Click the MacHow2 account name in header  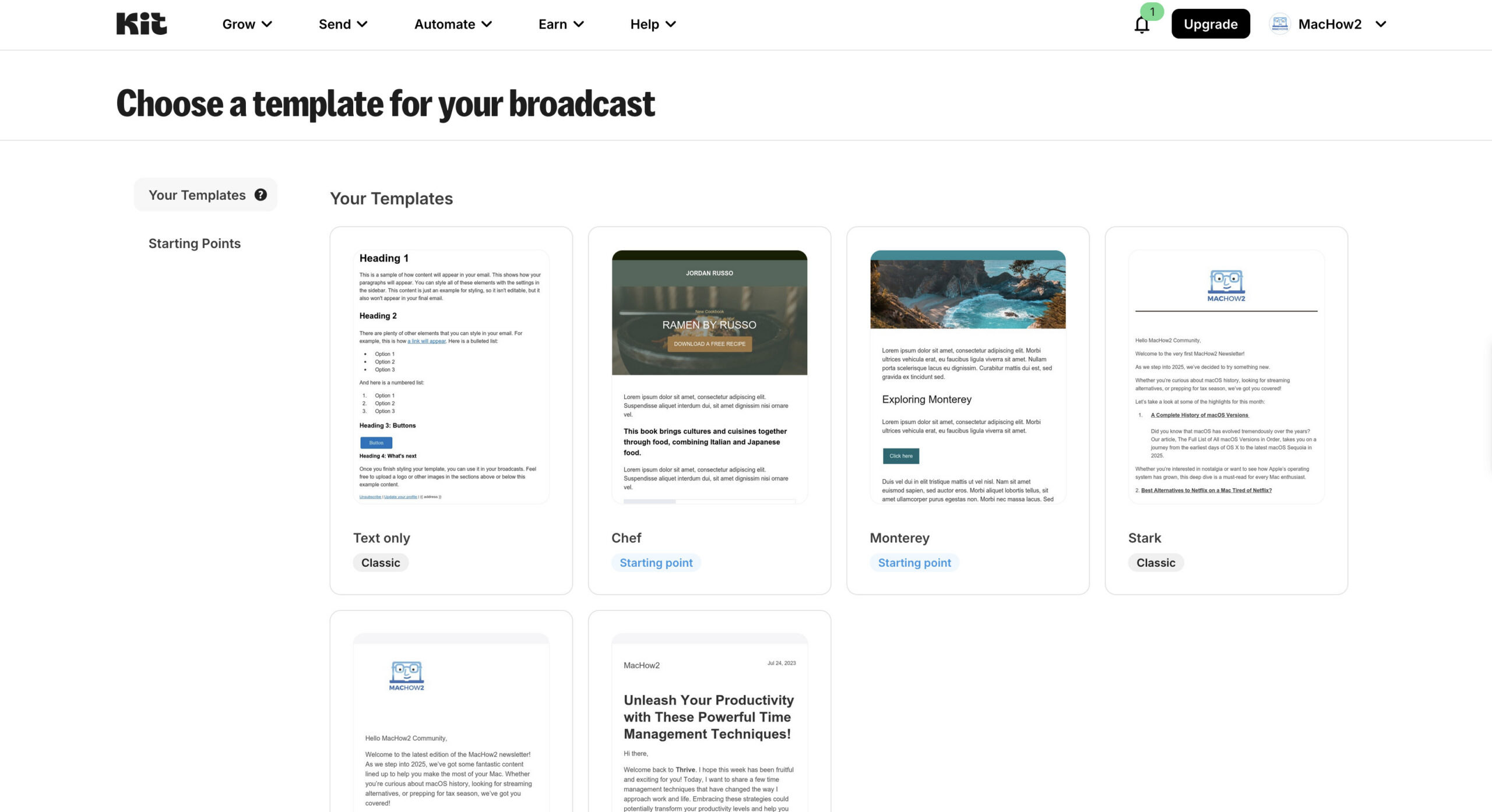point(1330,24)
